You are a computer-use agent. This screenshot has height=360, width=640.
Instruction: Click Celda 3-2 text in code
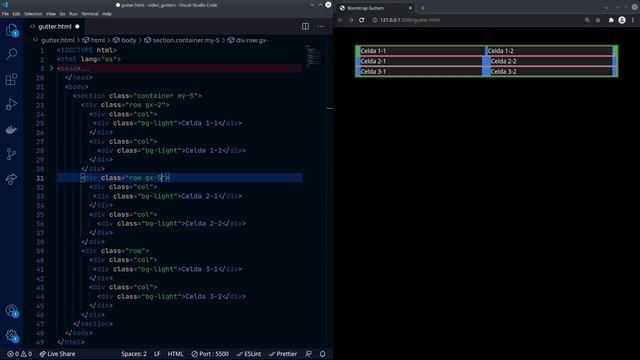tap(204, 297)
